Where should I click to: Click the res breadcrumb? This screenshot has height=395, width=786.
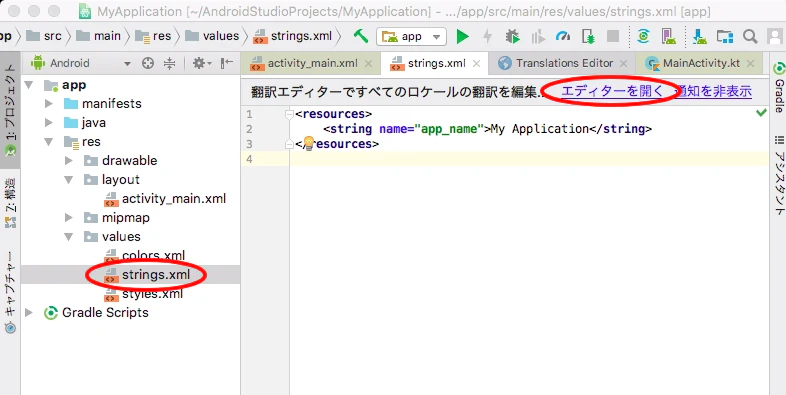(x=153, y=37)
